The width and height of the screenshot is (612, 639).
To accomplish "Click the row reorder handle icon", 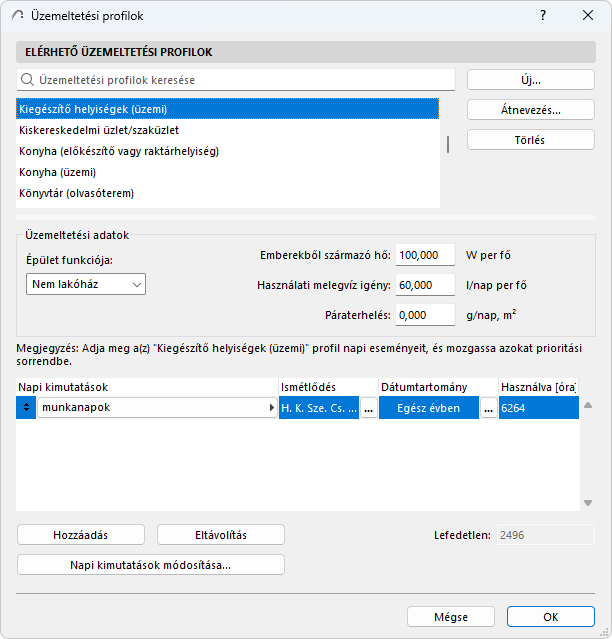I will [x=26, y=408].
